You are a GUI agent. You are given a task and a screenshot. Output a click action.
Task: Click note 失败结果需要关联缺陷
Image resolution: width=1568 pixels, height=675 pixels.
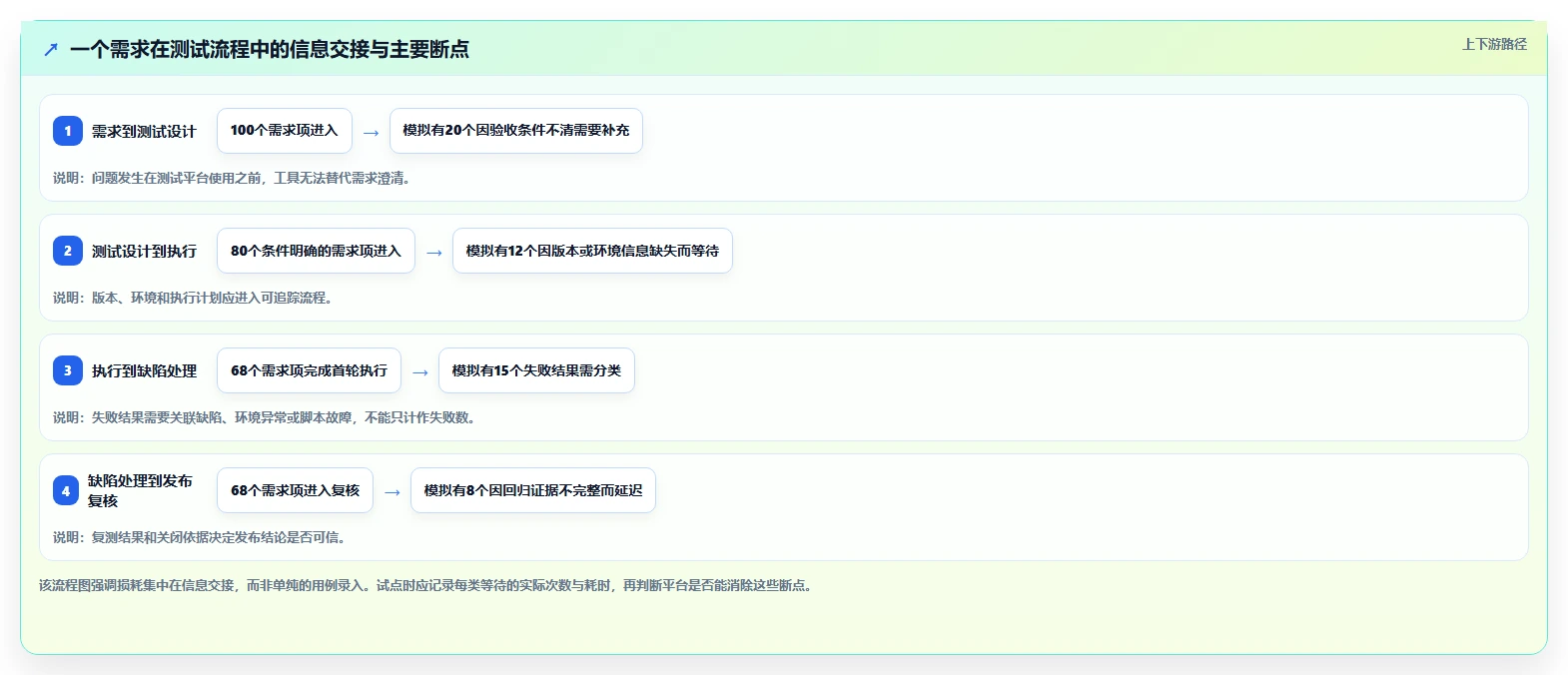coord(266,417)
